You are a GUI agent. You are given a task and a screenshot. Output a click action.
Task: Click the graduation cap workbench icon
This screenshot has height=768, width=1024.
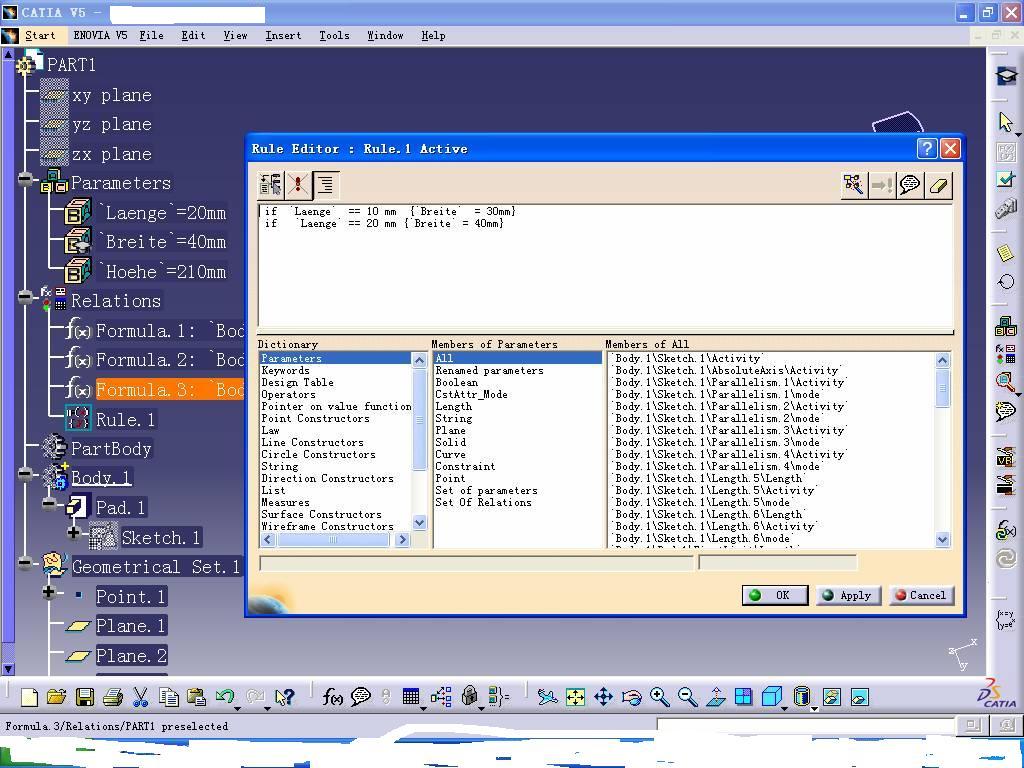coord(1006,76)
